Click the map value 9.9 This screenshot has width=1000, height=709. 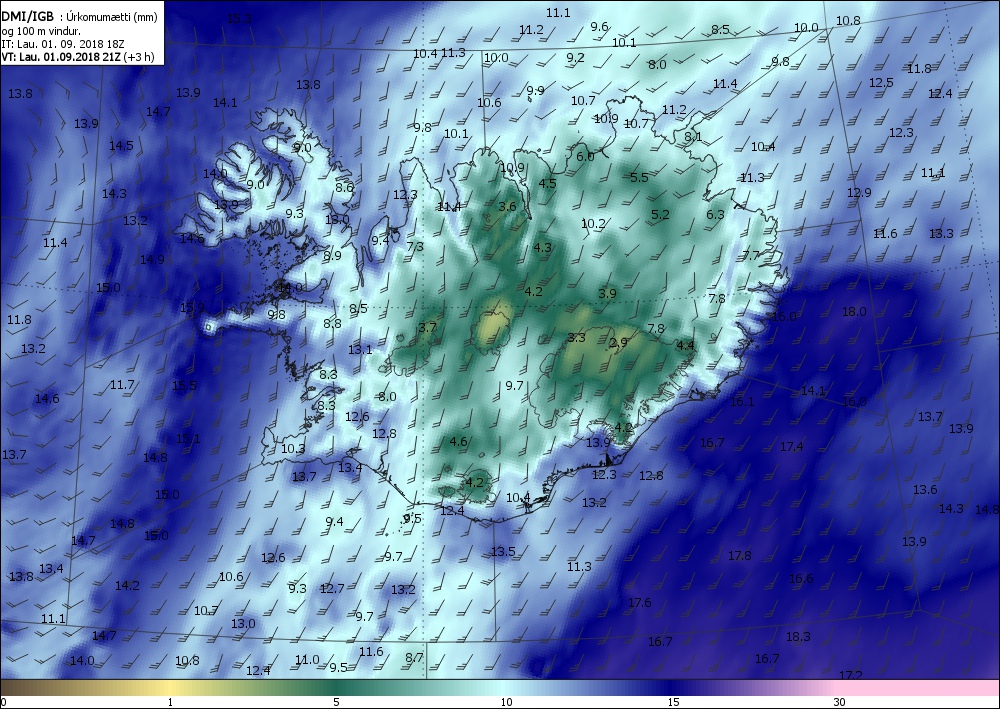(x=535, y=91)
